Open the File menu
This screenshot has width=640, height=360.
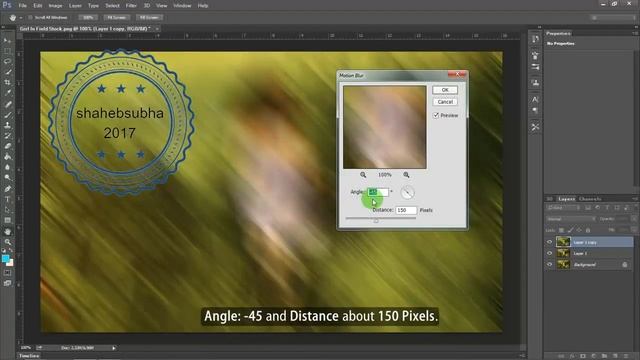[22, 6]
